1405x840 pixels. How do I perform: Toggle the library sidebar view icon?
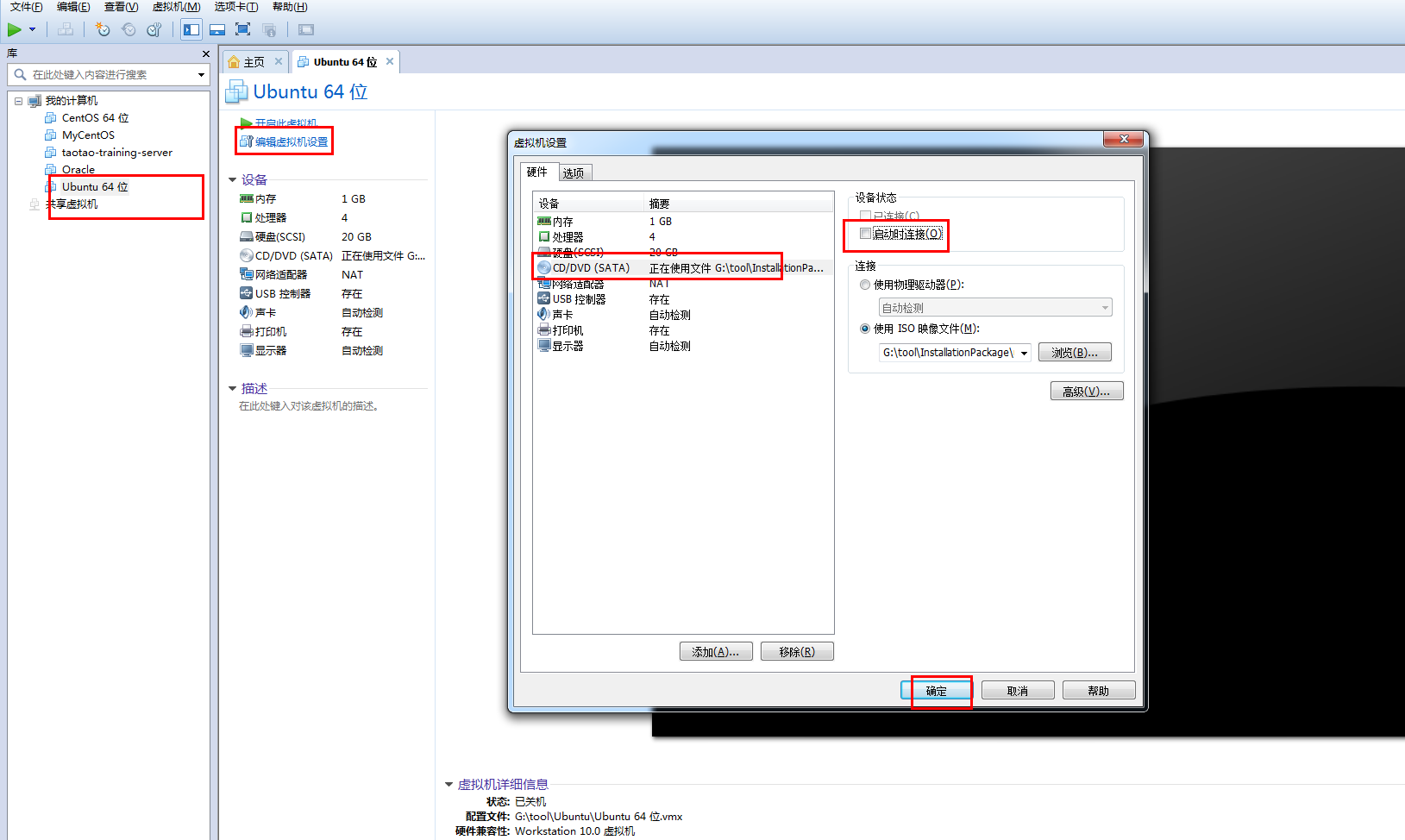tap(191, 29)
